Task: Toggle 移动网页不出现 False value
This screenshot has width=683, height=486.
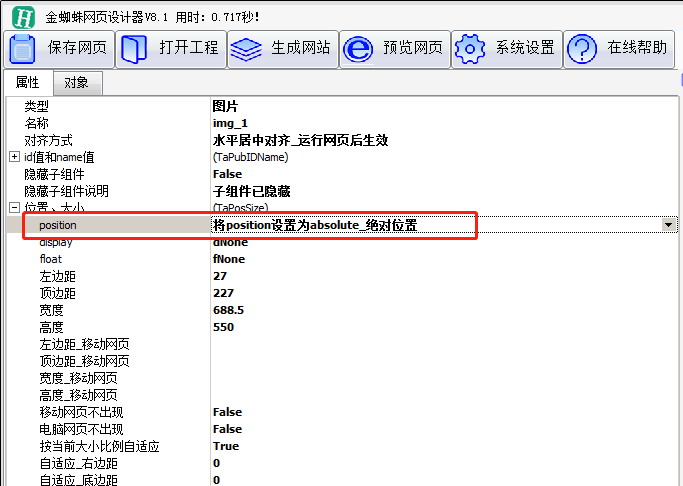Action: [227, 412]
